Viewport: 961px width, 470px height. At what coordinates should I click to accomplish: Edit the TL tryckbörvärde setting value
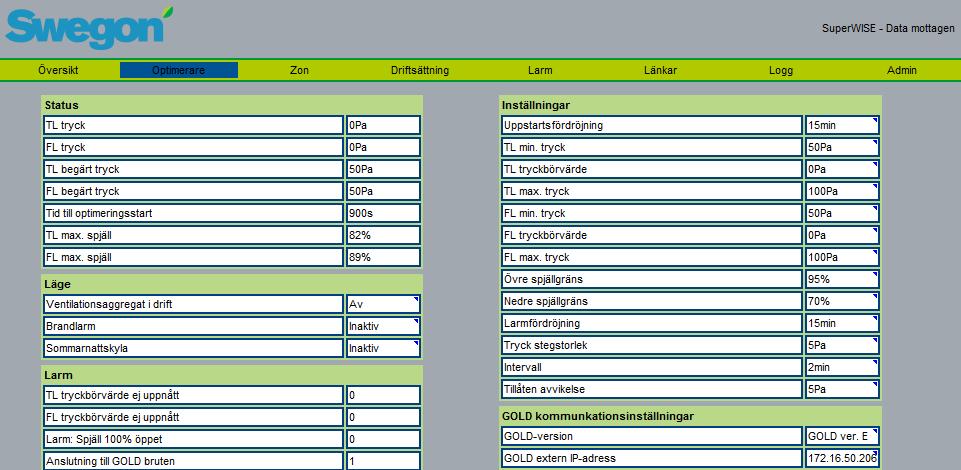coord(842,169)
